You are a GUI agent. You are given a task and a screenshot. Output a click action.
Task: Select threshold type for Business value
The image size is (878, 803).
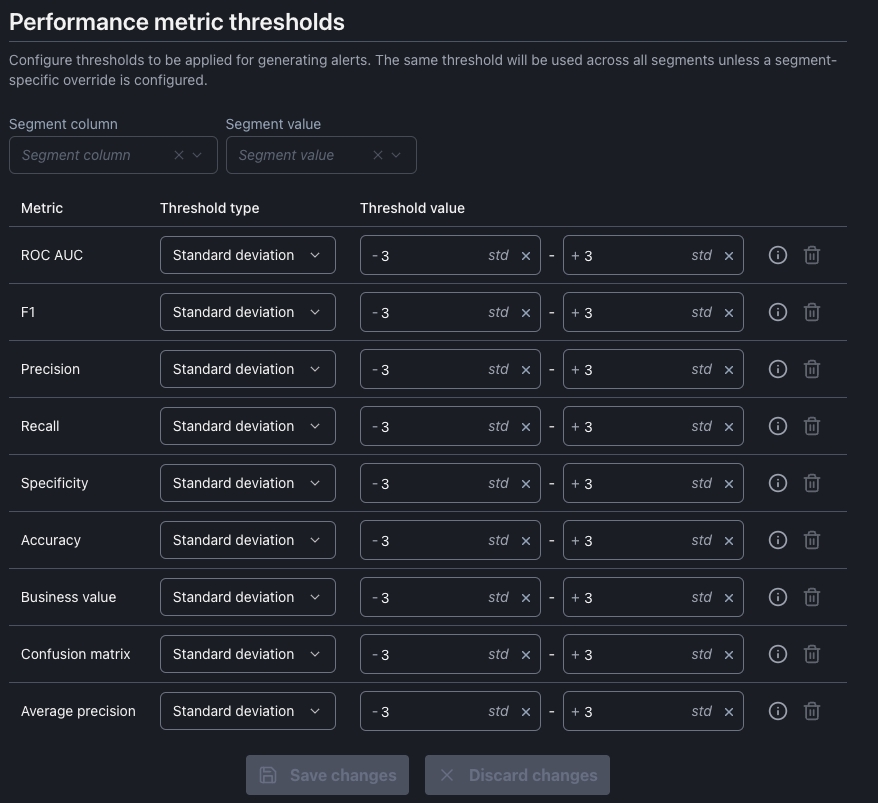tap(247, 597)
